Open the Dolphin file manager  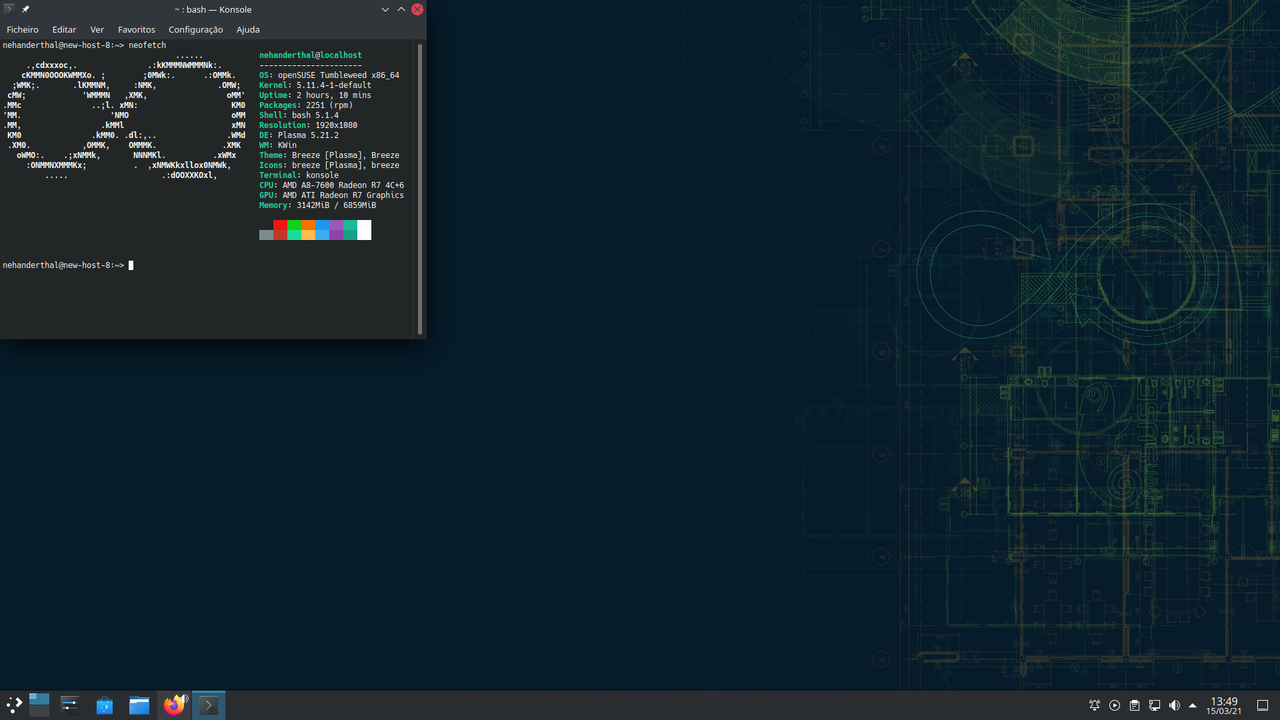click(139, 705)
